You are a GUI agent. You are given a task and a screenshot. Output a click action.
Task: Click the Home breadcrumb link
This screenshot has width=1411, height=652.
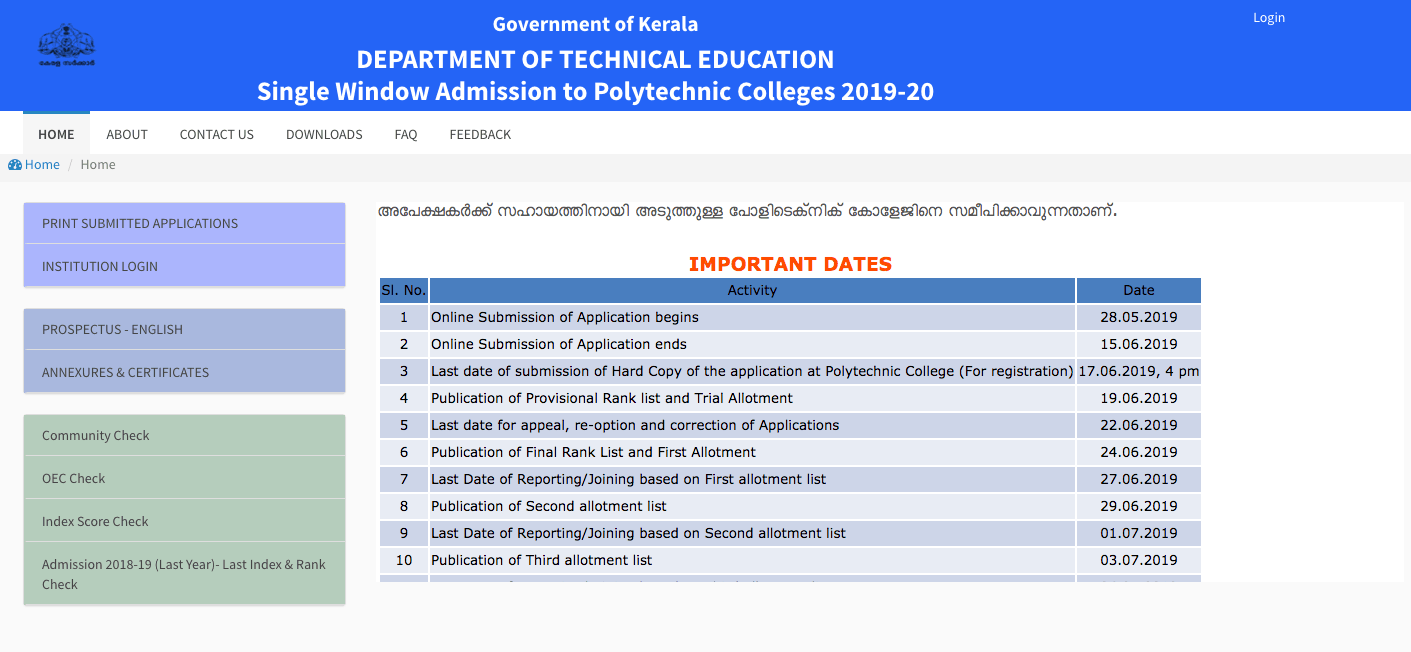[42, 165]
